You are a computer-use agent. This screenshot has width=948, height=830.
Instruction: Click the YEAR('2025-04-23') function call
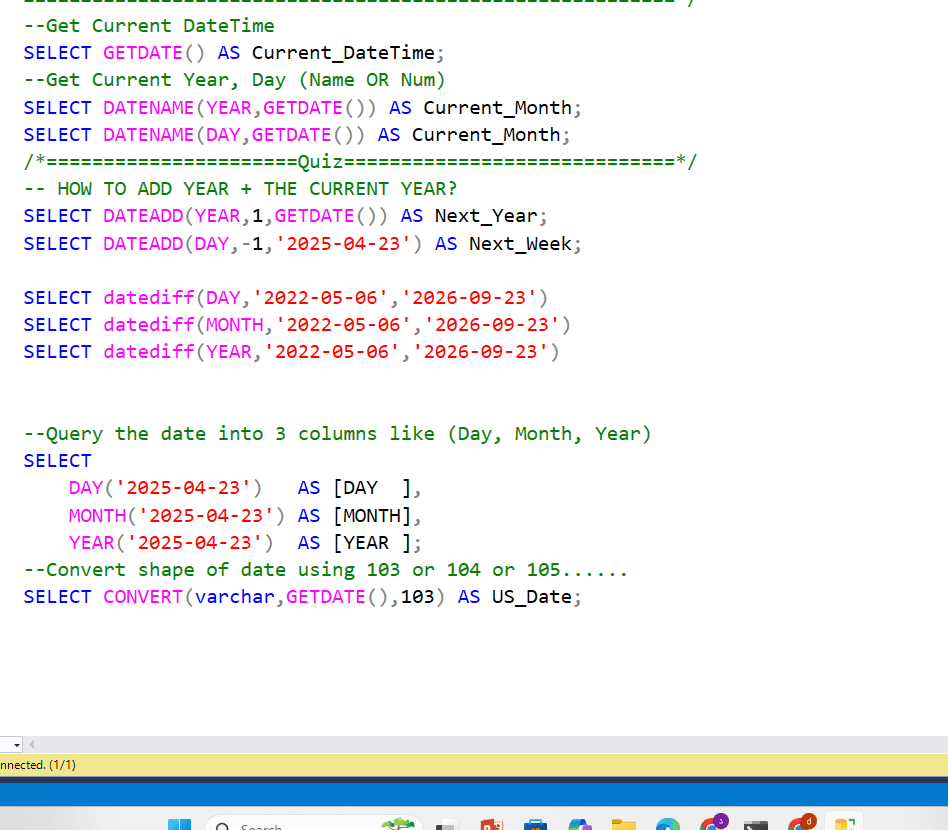coord(171,543)
